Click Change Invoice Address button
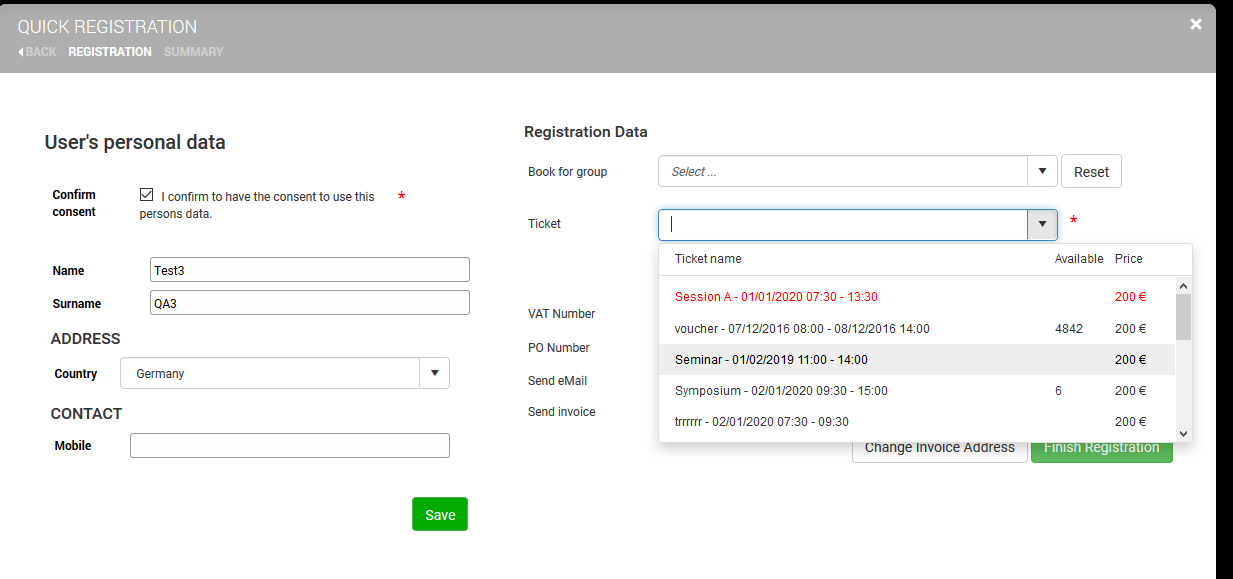Viewport: 1233px width, 579px height. [939, 448]
